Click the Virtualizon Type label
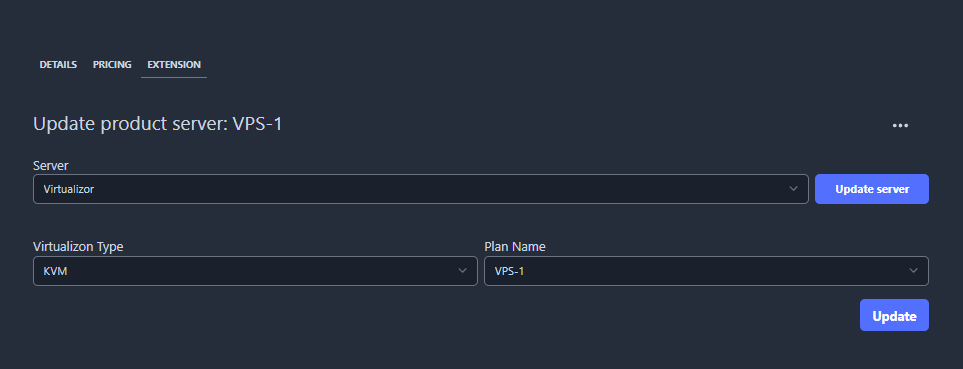 point(78,247)
